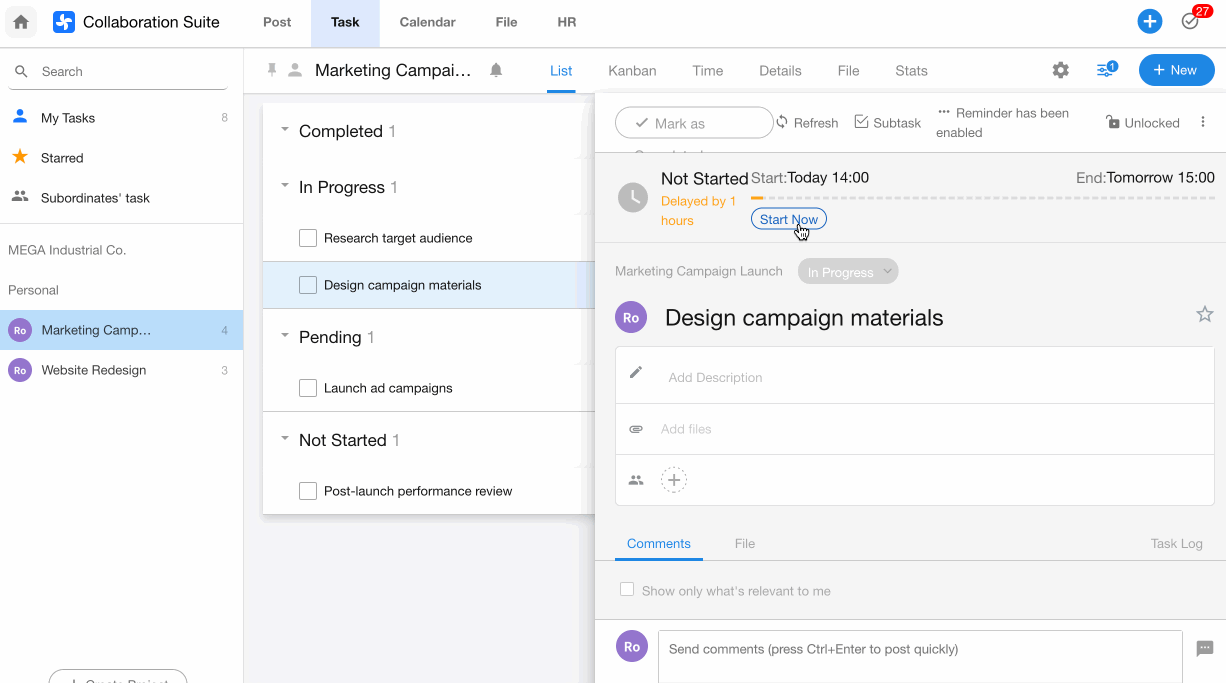This screenshot has width=1226, height=683.
Task: Click the blue New button
Action: pyautogui.click(x=1176, y=70)
